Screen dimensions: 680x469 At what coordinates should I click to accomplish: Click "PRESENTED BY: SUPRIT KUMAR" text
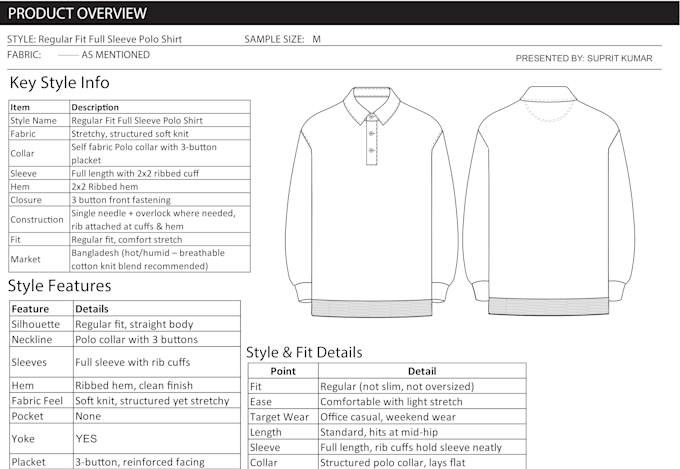(x=584, y=58)
